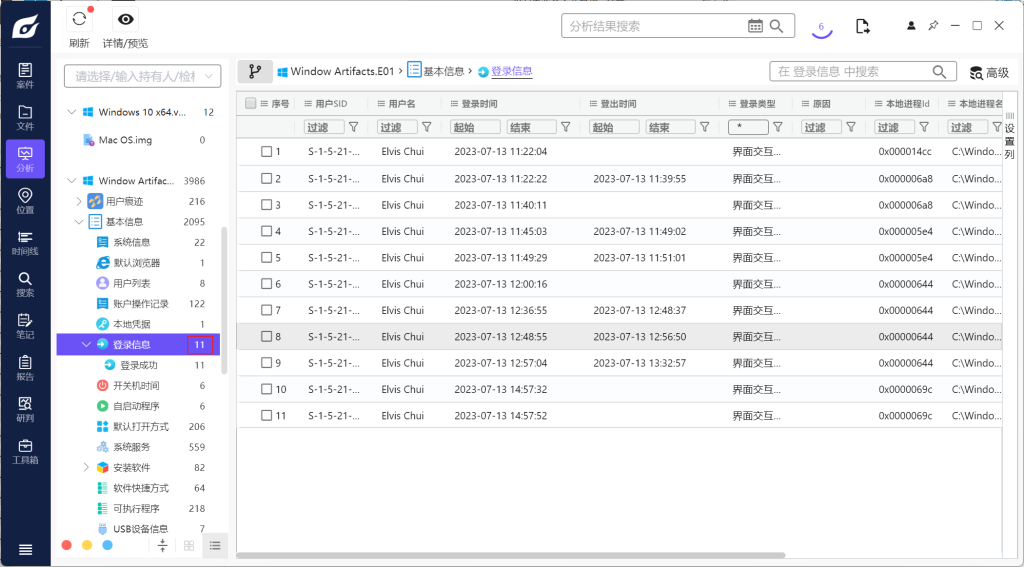Select 账户操作记录 in the tree
The height and width of the screenshot is (567, 1024).
(140, 304)
